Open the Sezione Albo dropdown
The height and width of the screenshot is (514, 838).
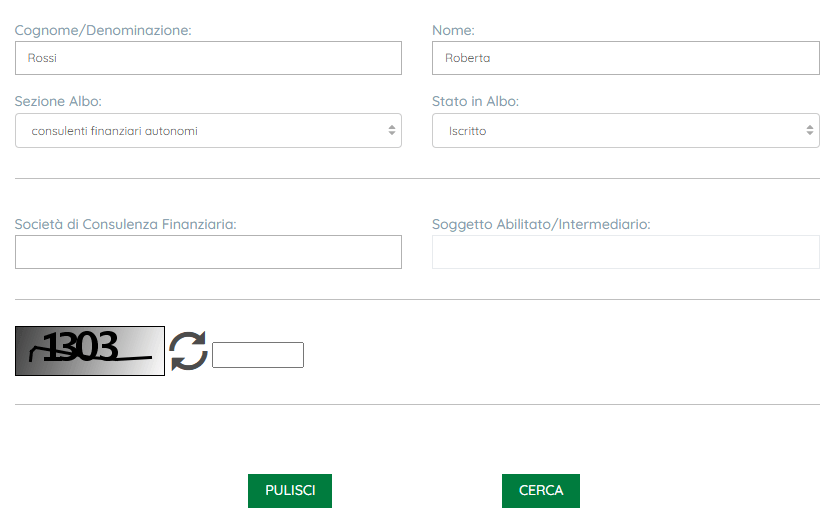tap(208, 131)
